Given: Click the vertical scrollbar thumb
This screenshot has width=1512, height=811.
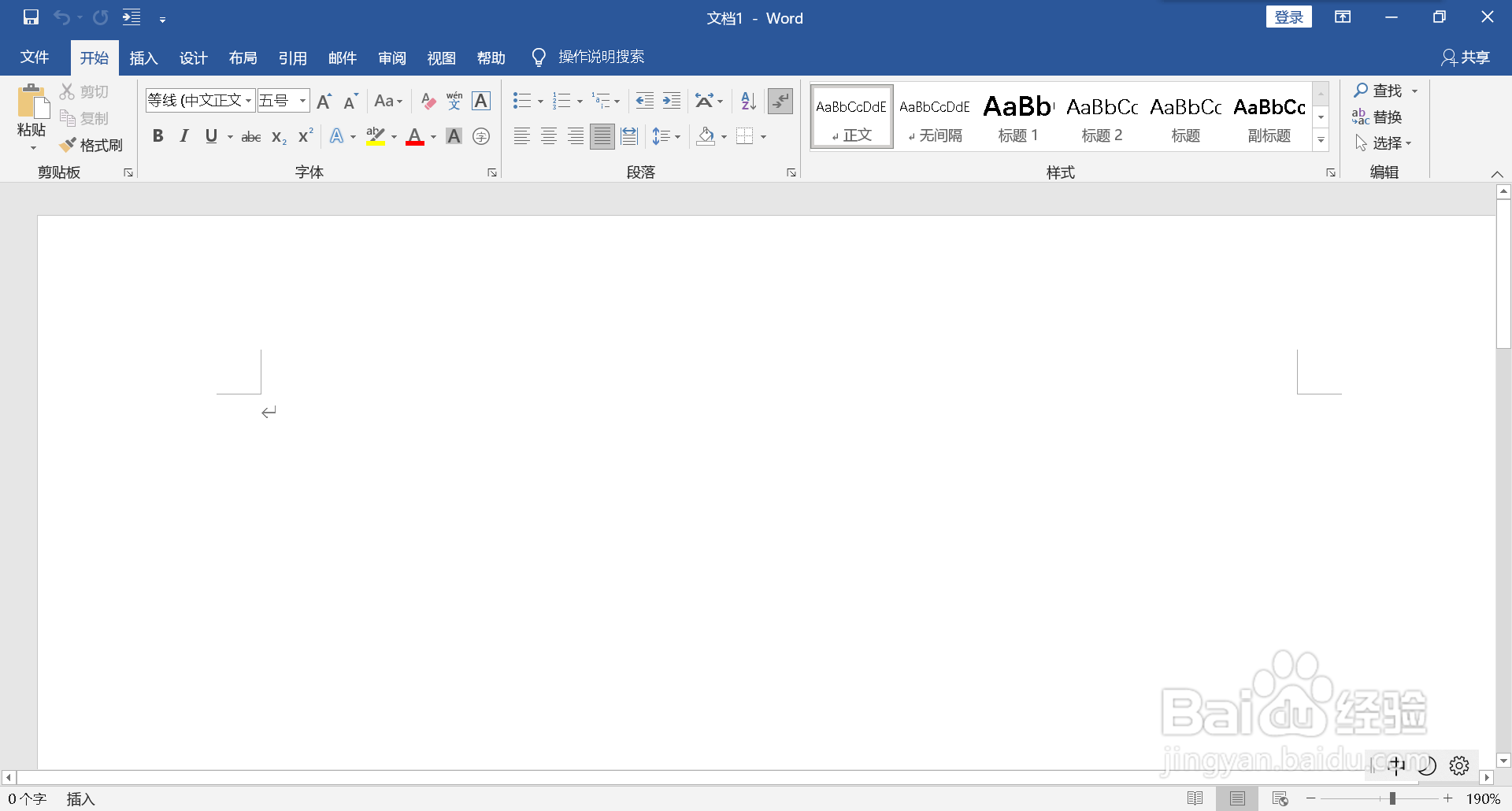Looking at the screenshot, I should point(1503,273).
